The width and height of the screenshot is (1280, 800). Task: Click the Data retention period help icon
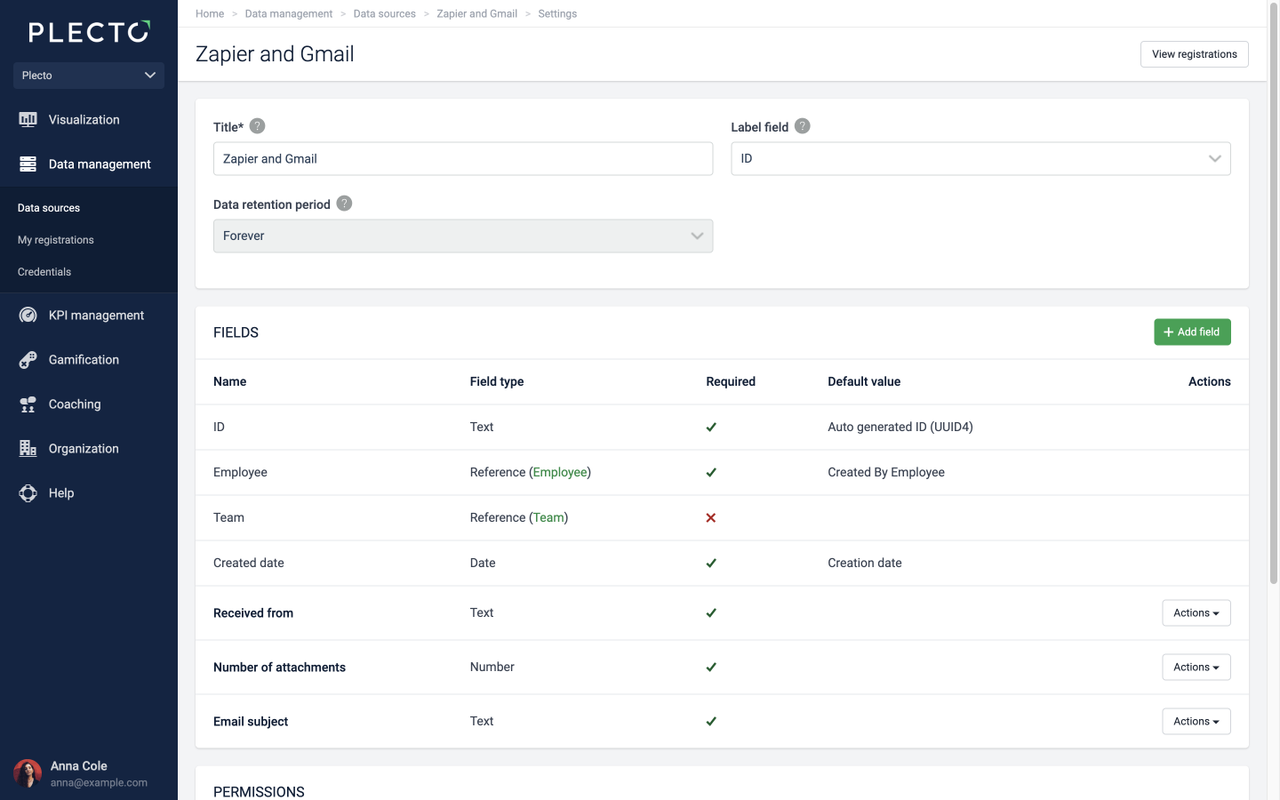pyautogui.click(x=344, y=203)
